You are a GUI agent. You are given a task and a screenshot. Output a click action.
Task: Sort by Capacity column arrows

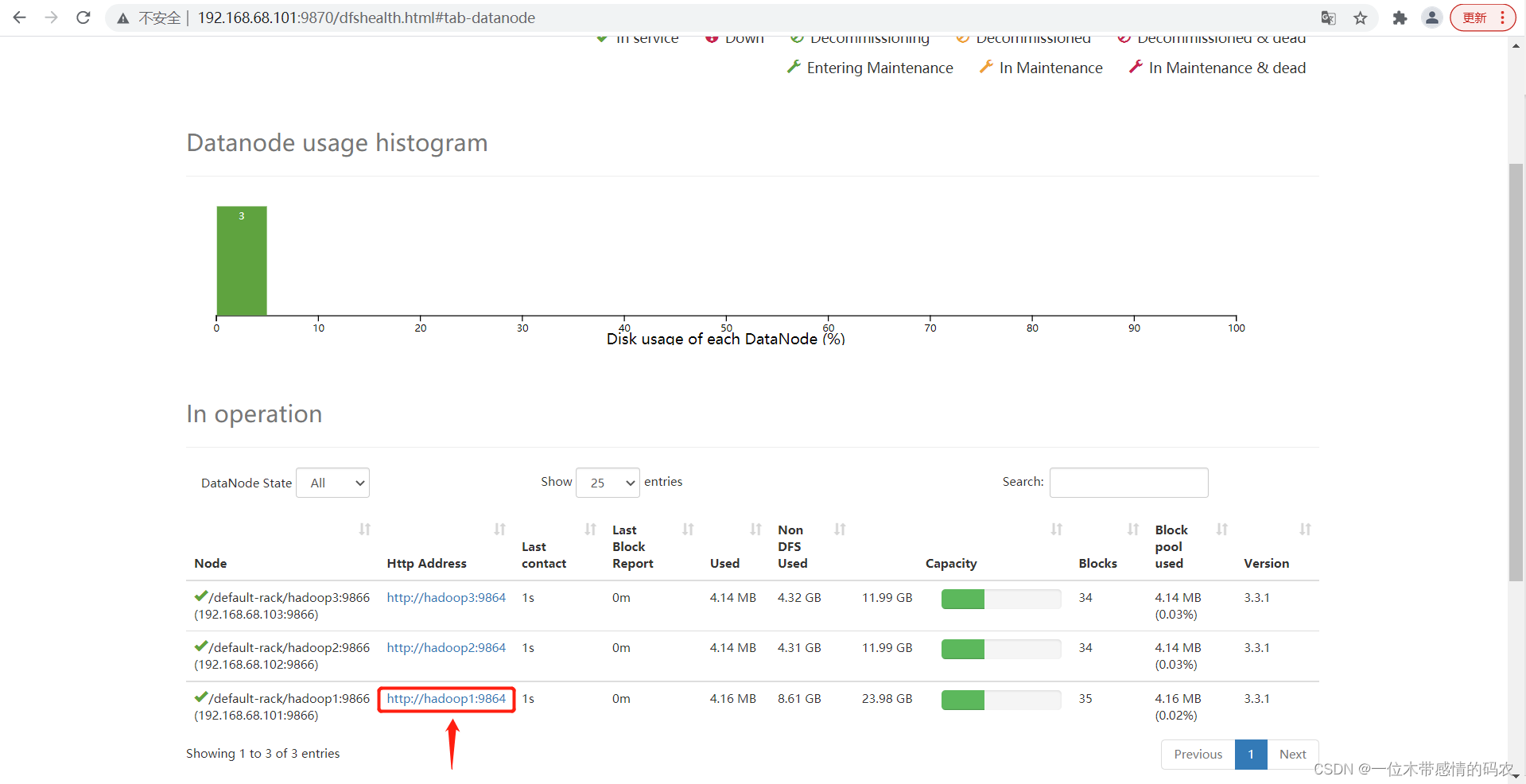pyautogui.click(x=1057, y=530)
